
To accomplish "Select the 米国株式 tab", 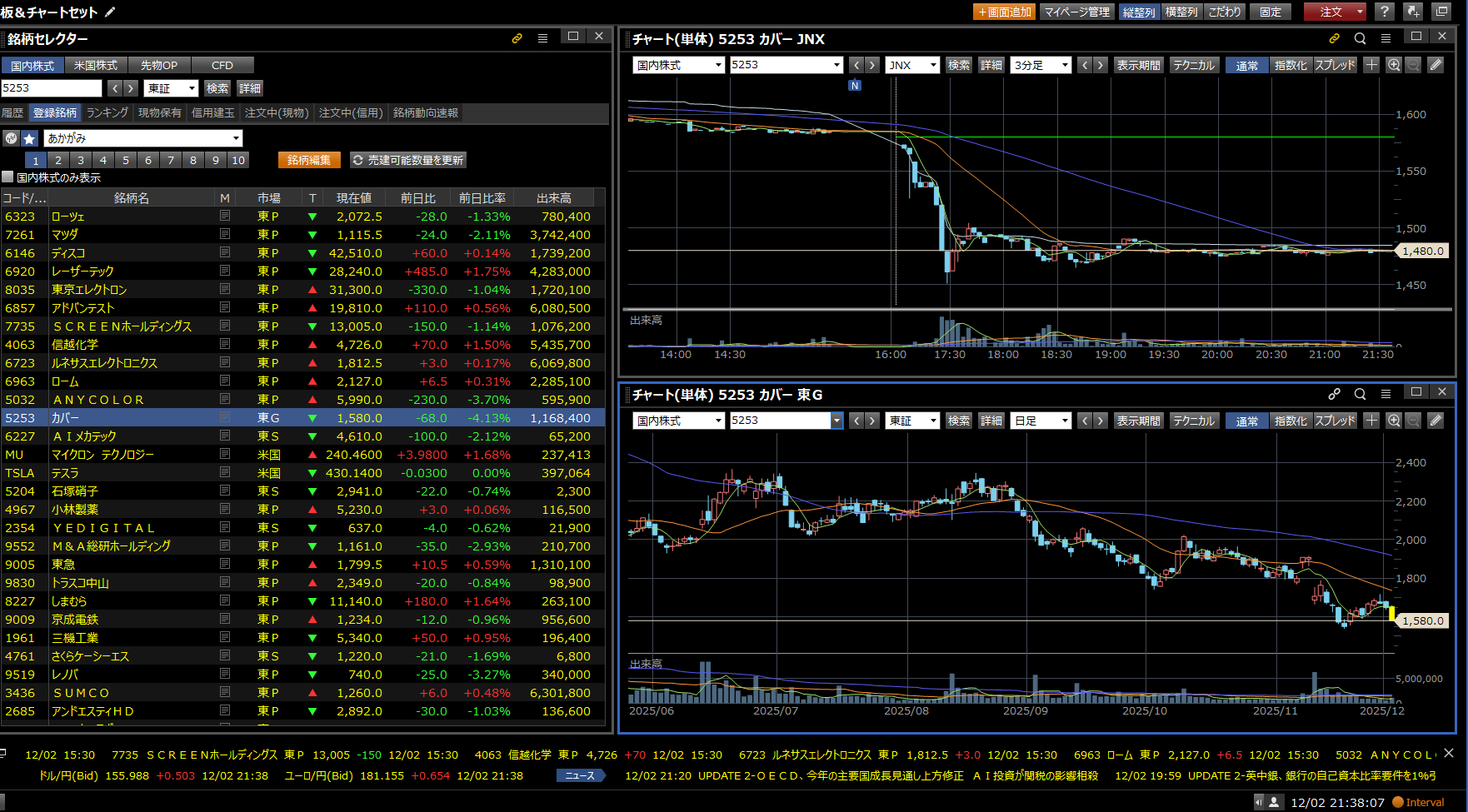I will tap(96, 65).
